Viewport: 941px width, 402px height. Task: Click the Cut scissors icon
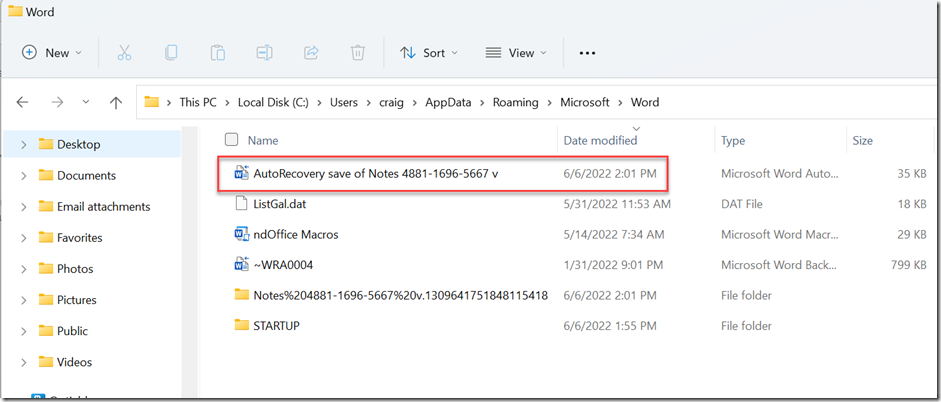click(x=124, y=53)
